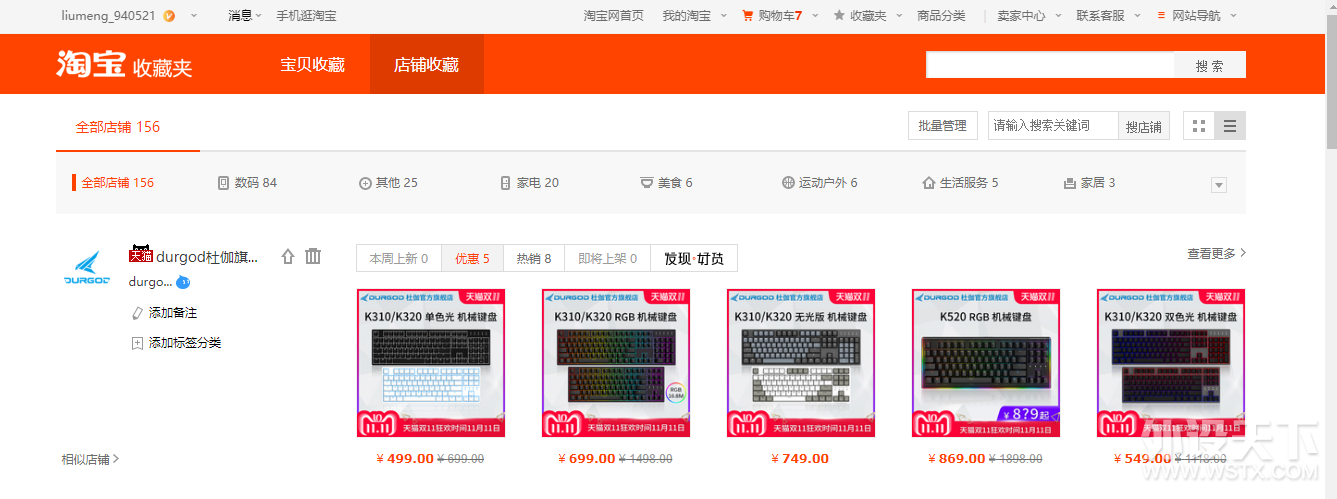Click the pencil icon beside 添加备注
This screenshot has height=499, width=1337.
tap(137, 313)
